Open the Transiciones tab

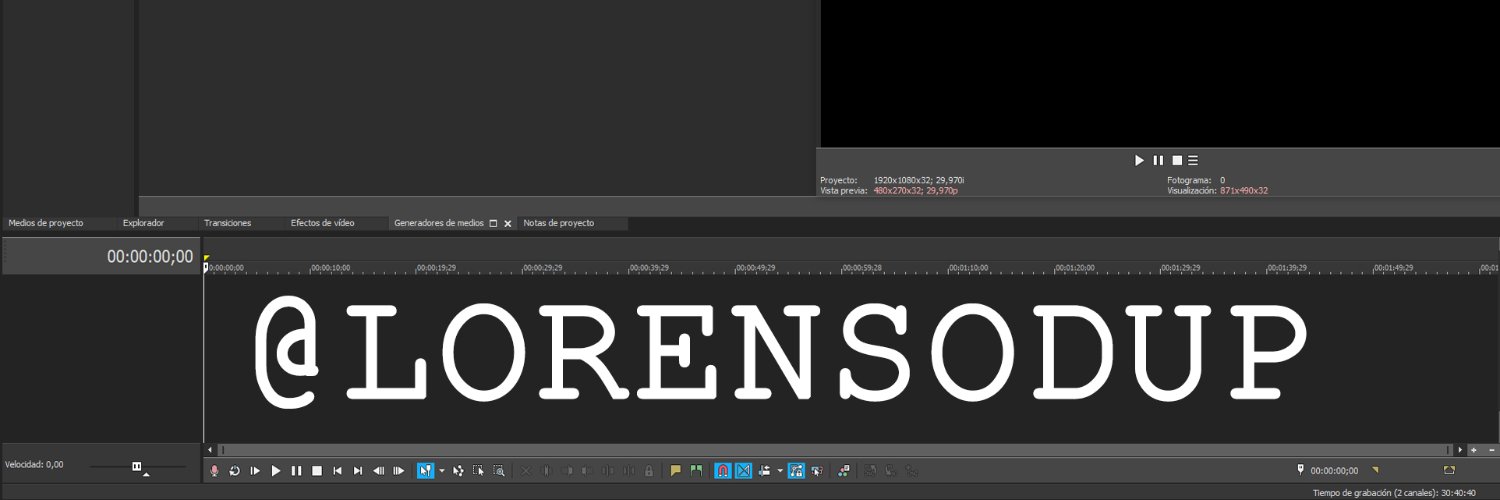pyautogui.click(x=227, y=223)
